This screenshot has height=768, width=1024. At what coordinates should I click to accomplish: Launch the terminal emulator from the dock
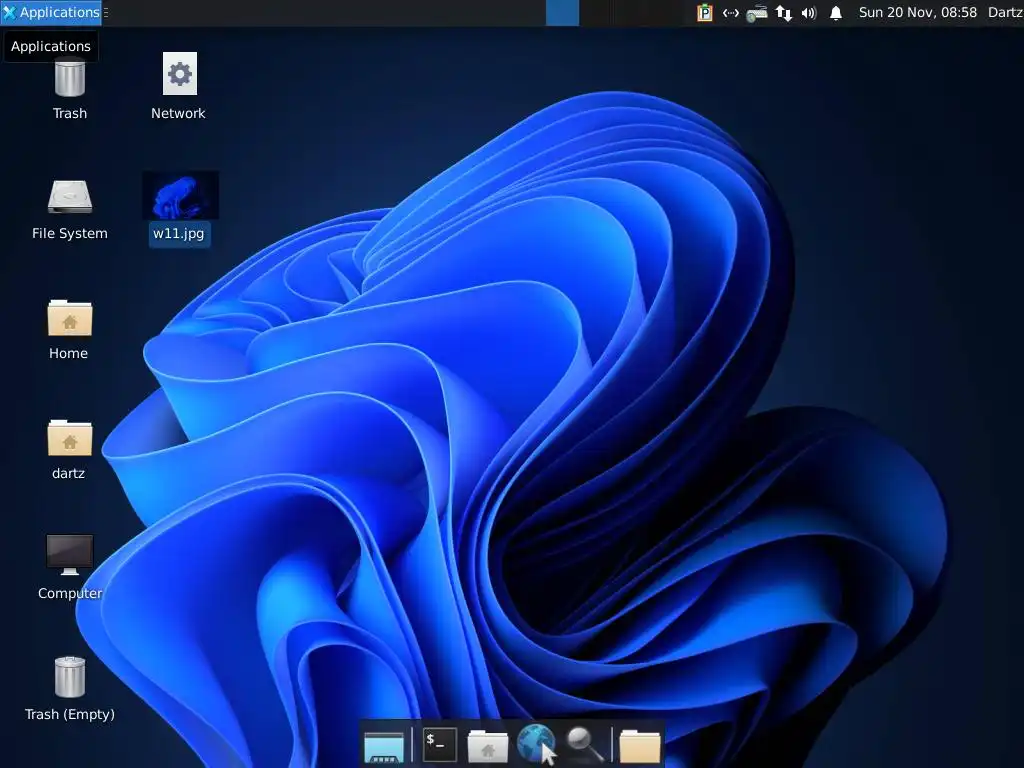click(440, 744)
